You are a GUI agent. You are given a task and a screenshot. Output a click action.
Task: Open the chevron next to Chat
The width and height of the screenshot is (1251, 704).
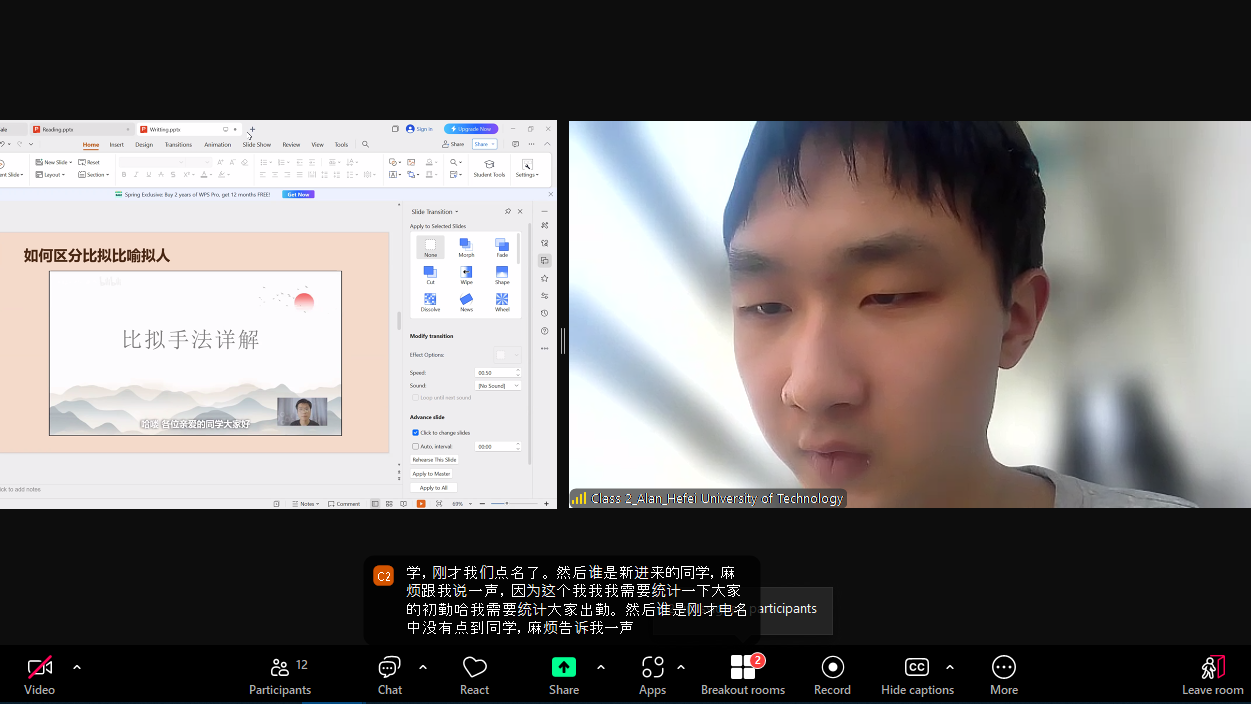422,667
